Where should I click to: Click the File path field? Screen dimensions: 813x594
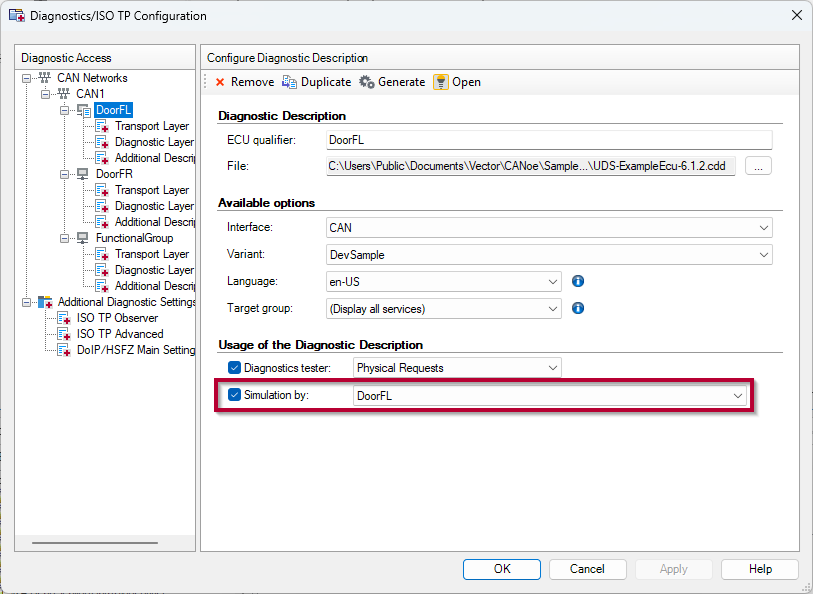click(530, 166)
